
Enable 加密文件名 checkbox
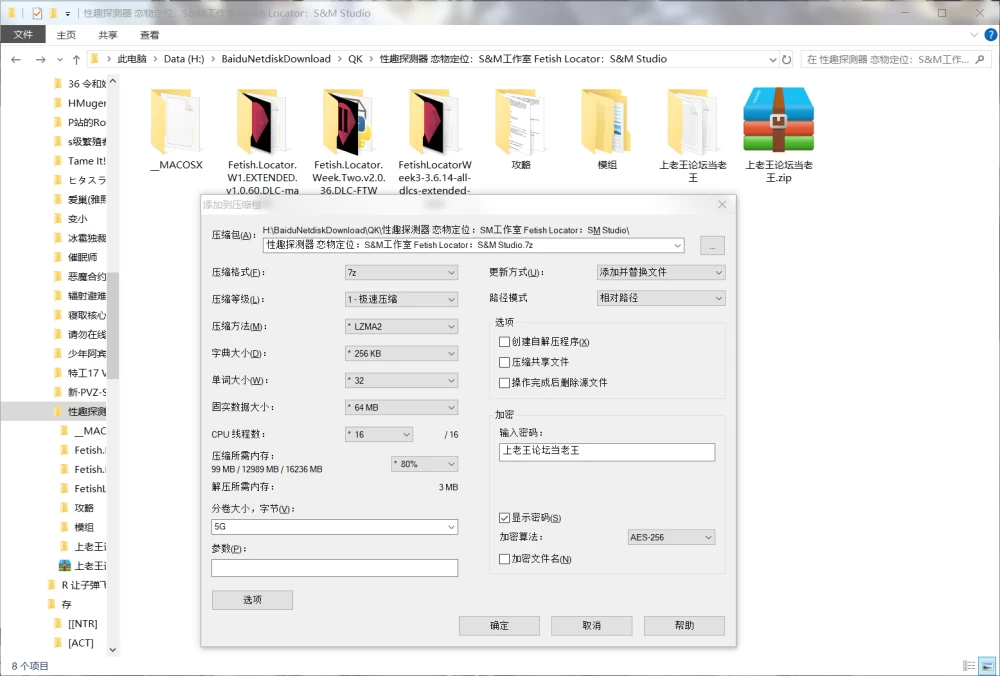[504, 559]
